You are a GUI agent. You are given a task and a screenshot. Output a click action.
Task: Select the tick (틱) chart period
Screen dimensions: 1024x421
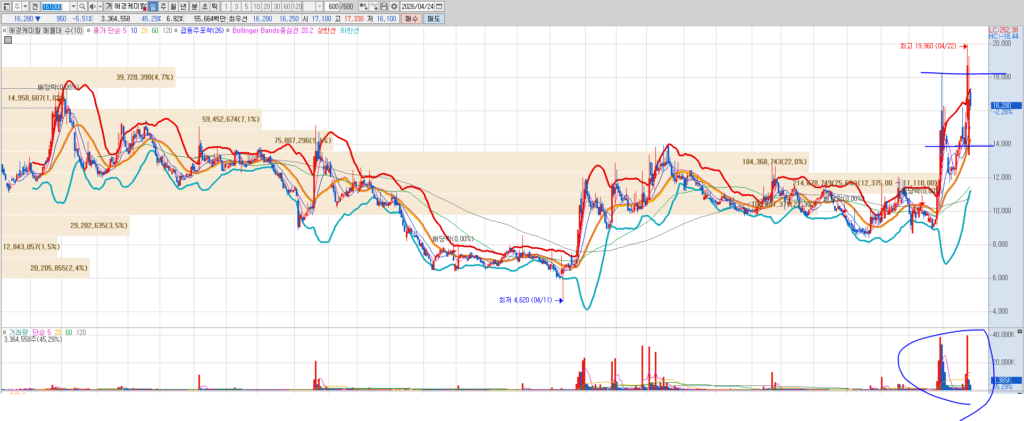coord(214,7)
